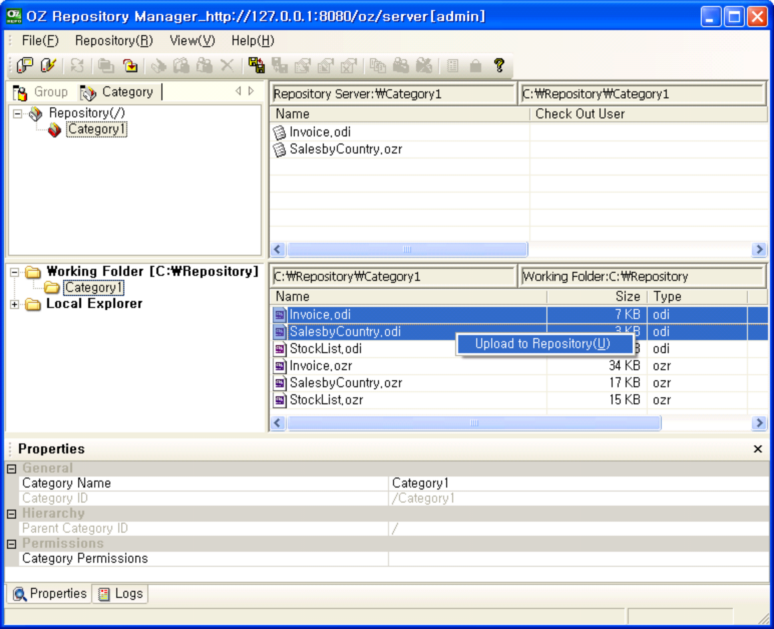
Task: Sort by Check Out User column header
Action: 648,114
